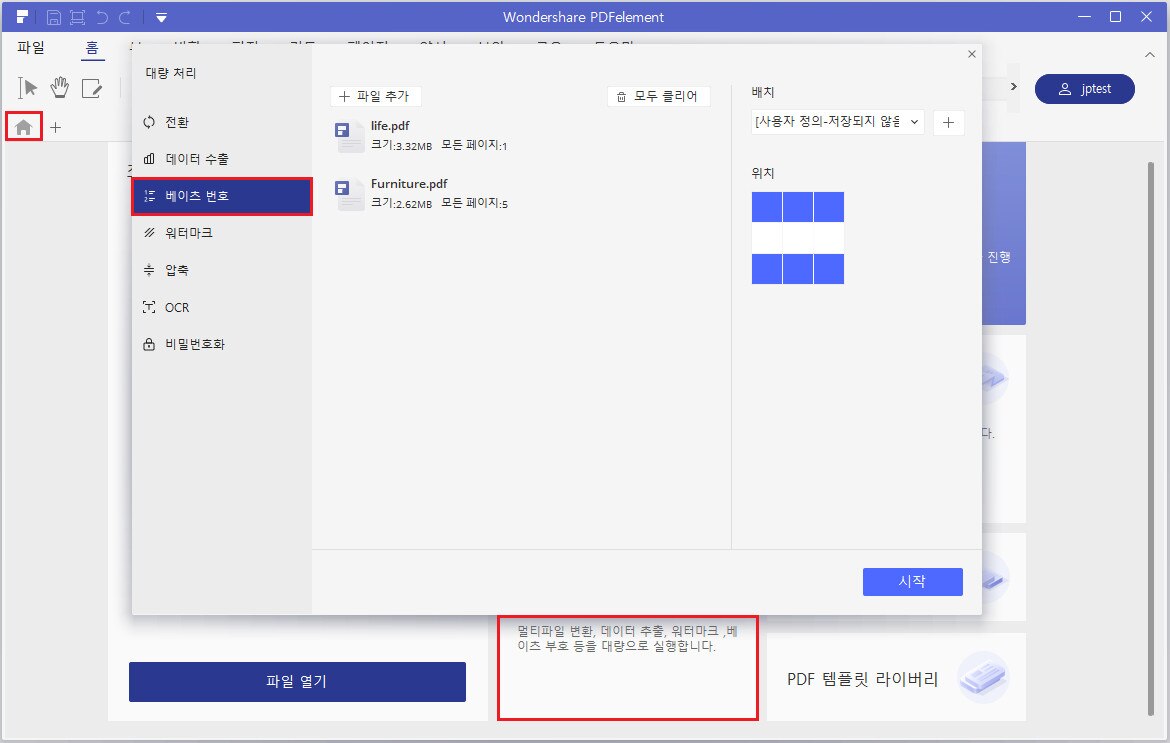This screenshot has height=743, width=1170.
Task: Select 데이터 수출 in the batch sidebar
Action: click(x=222, y=159)
